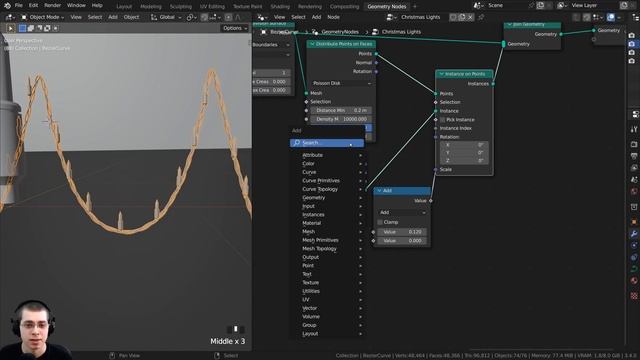Choose the set-new selection mode icon
The height and width of the screenshot is (360, 640).
point(22,28)
